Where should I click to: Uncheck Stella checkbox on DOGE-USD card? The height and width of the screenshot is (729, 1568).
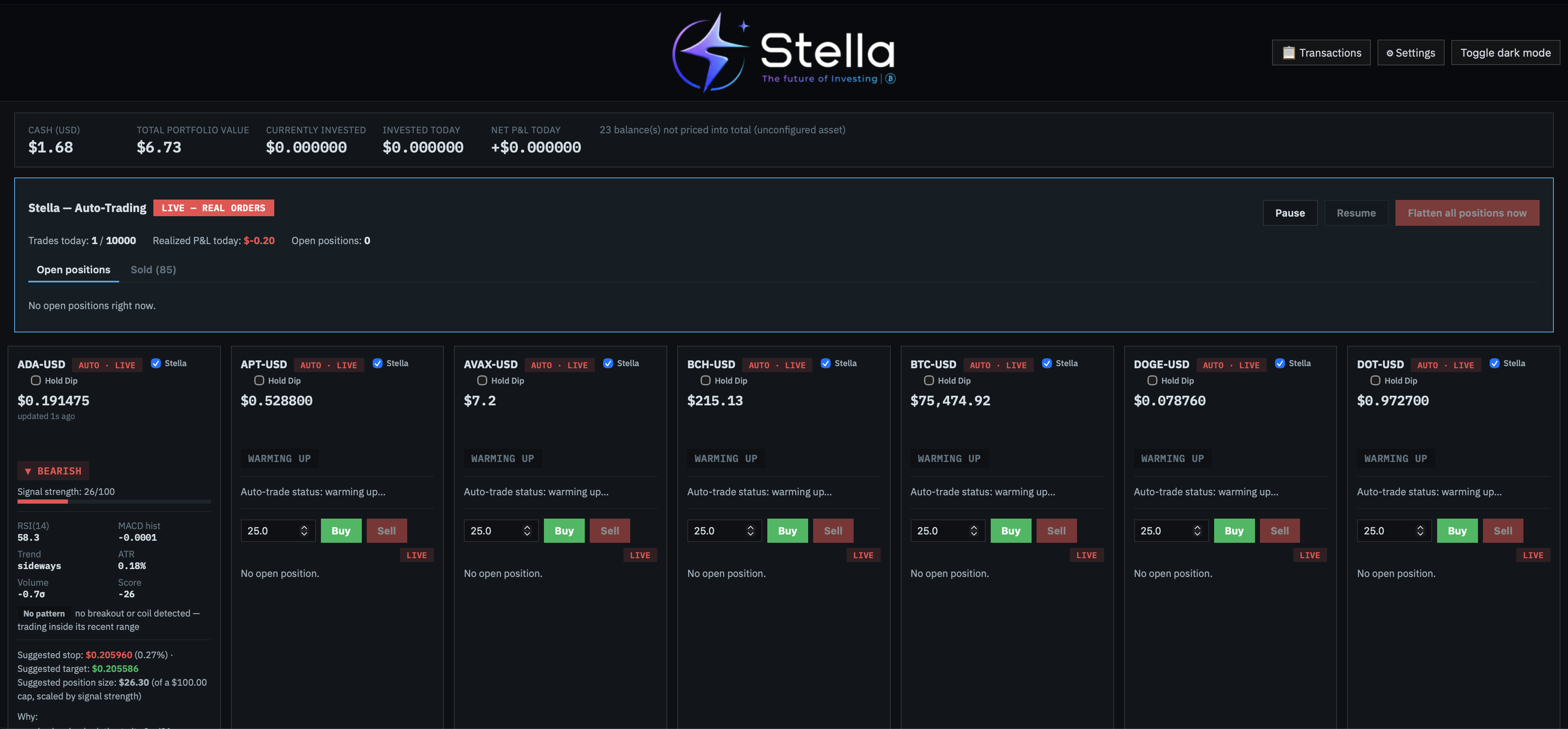click(1280, 363)
